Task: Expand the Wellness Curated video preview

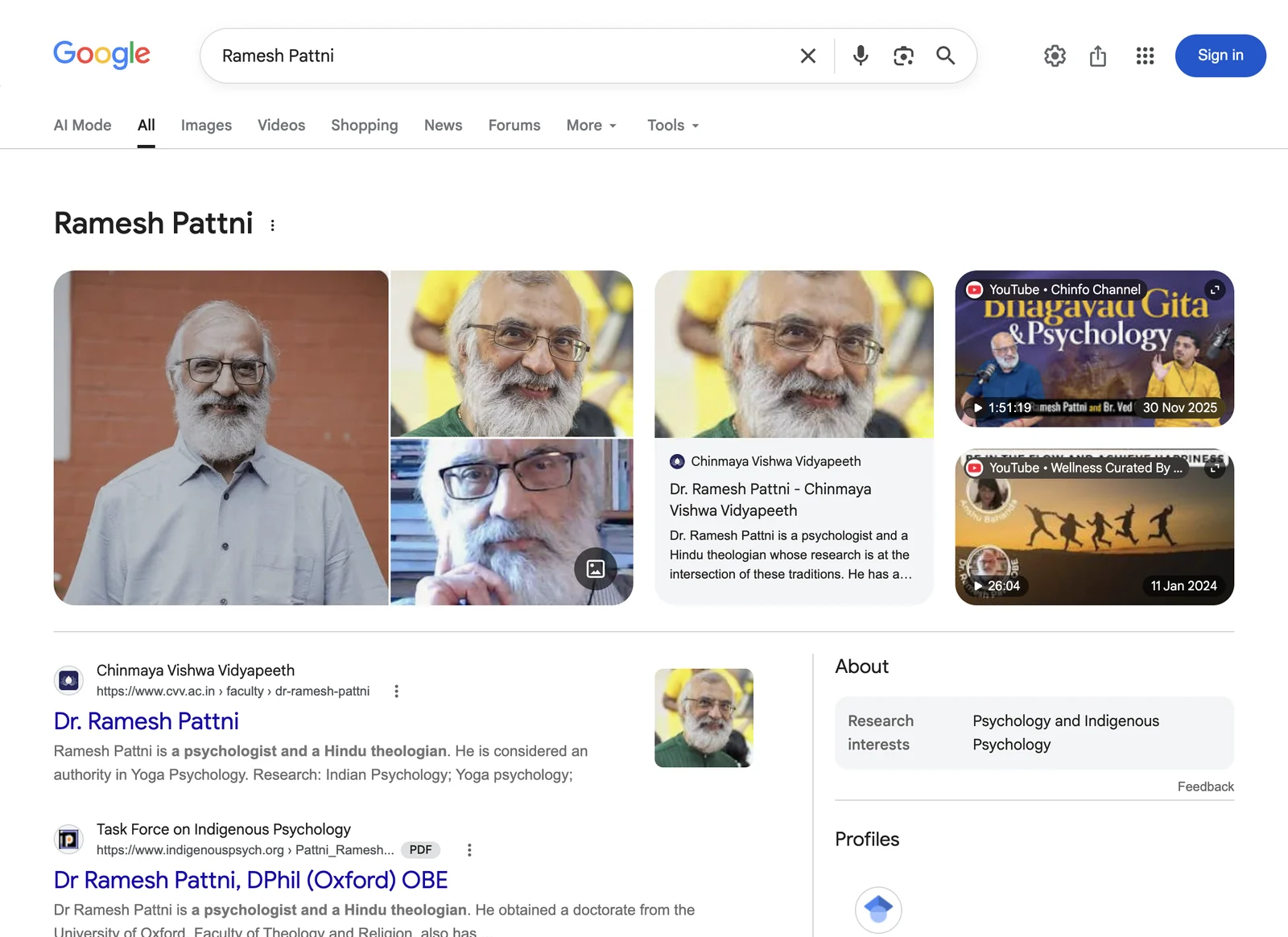Action: pos(1215,468)
